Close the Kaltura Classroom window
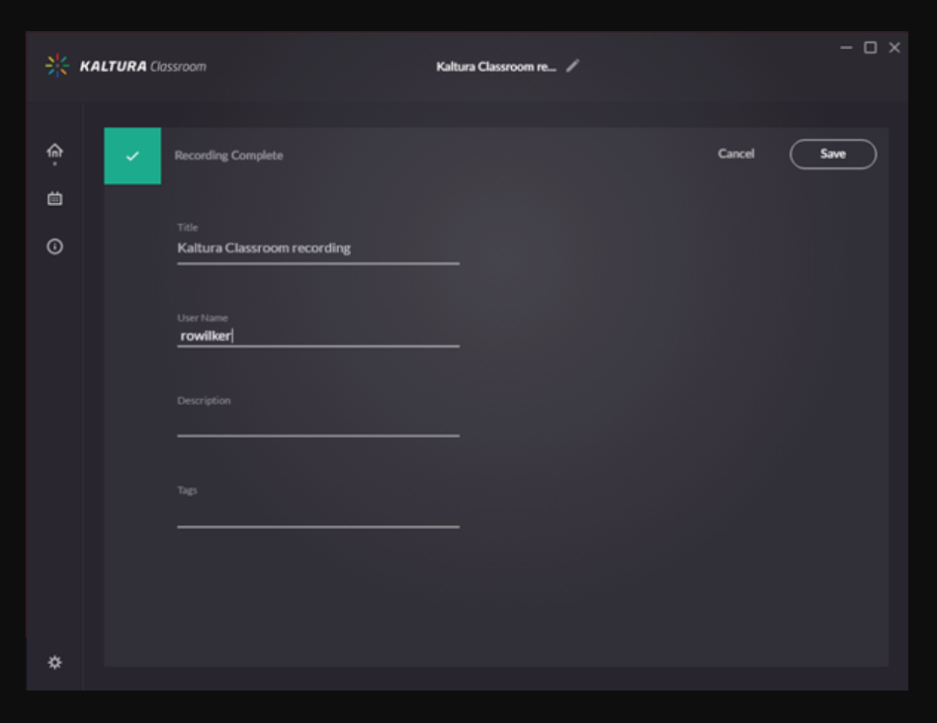The image size is (937, 723). pyautogui.click(x=894, y=47)
